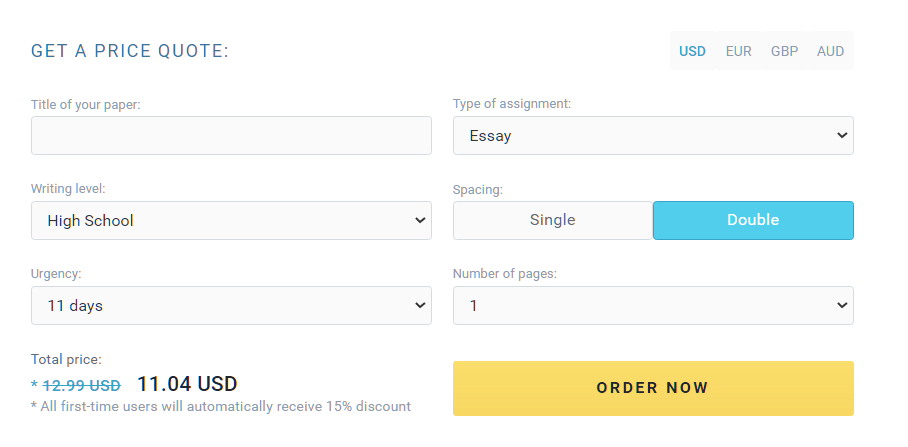
Task: Click the discounted 11.04 USD price
Action: tap(187, 384)
